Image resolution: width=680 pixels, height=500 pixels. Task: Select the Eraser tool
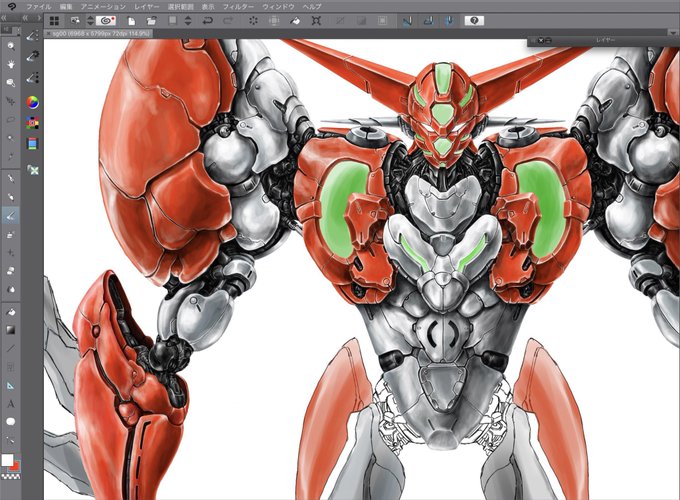10,271
